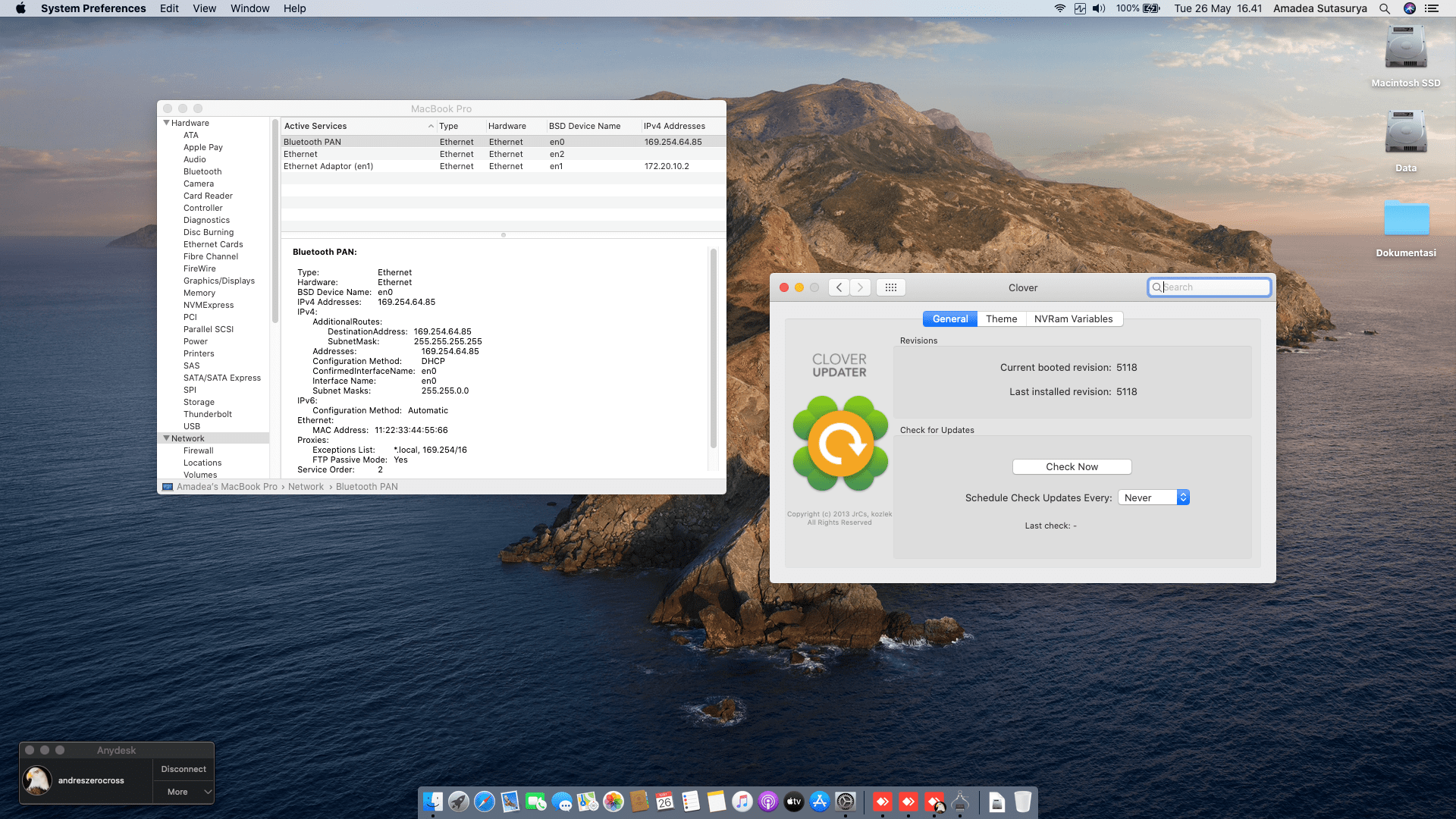Open the Podcasts app in the Dock

point(767,802)
